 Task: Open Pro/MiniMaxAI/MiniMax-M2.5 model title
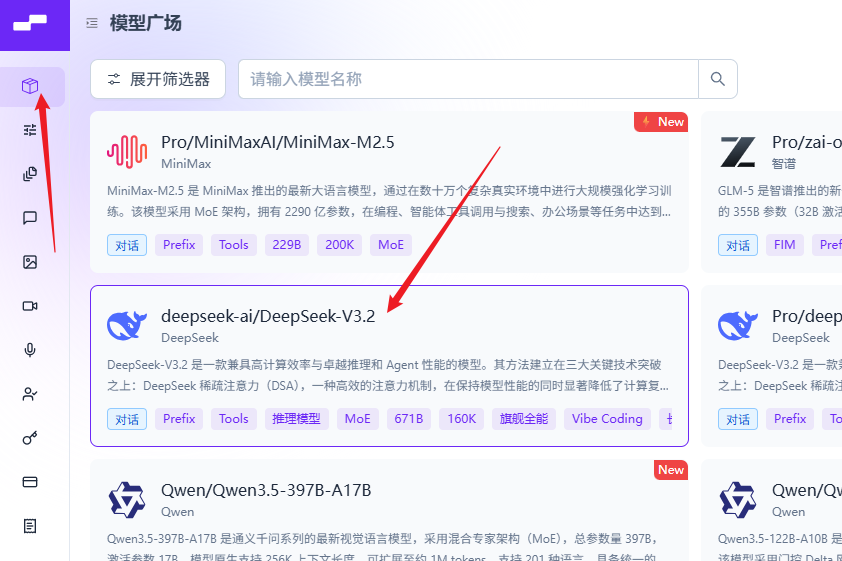point(278,142)
